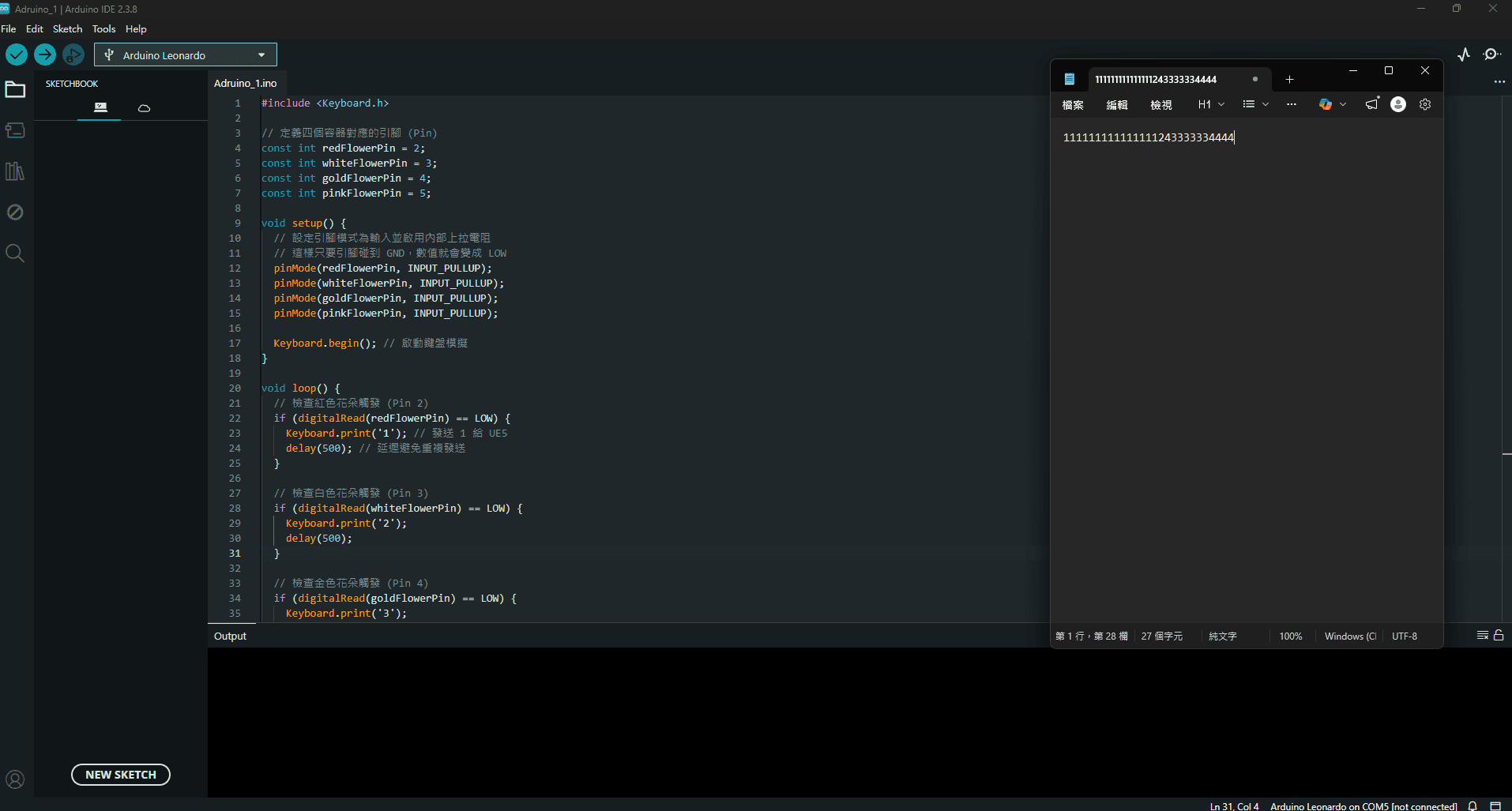The height and width of the screenshot is (811, 1512).
Task: Click the NEW SKETCH button
Action: (x=121, y=775)
